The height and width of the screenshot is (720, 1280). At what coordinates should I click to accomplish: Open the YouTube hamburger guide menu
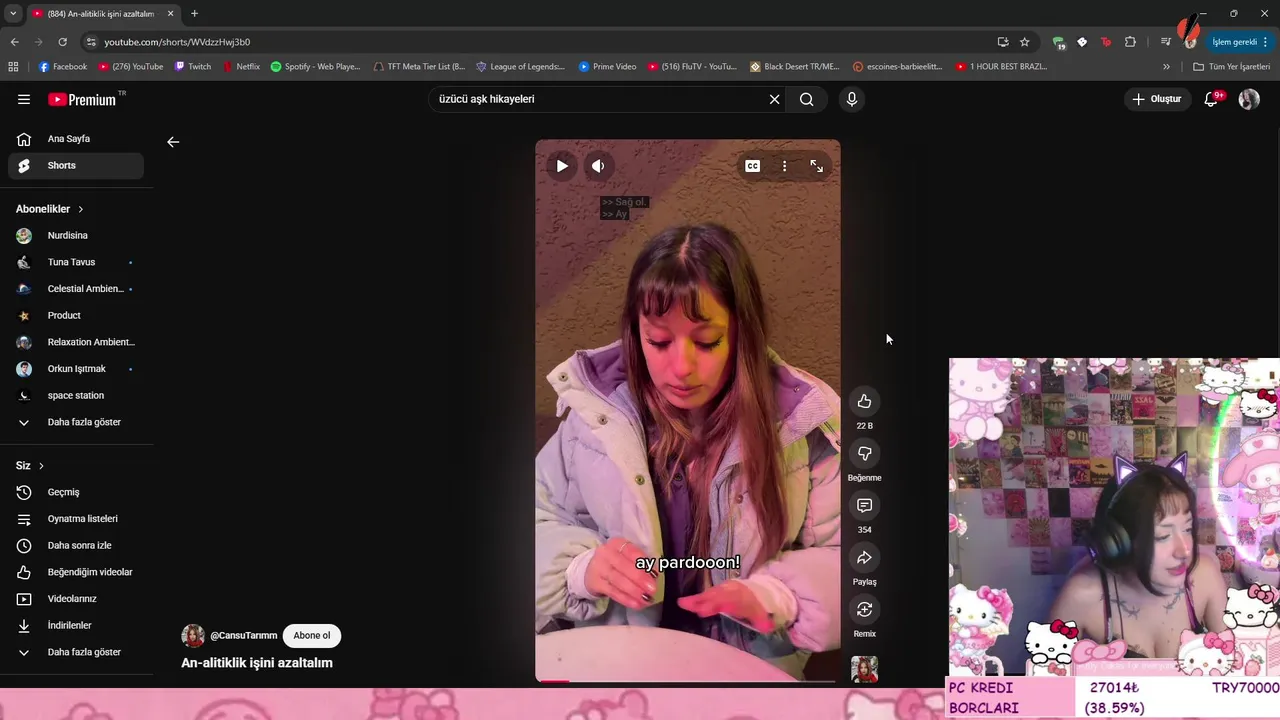(24, 99)
